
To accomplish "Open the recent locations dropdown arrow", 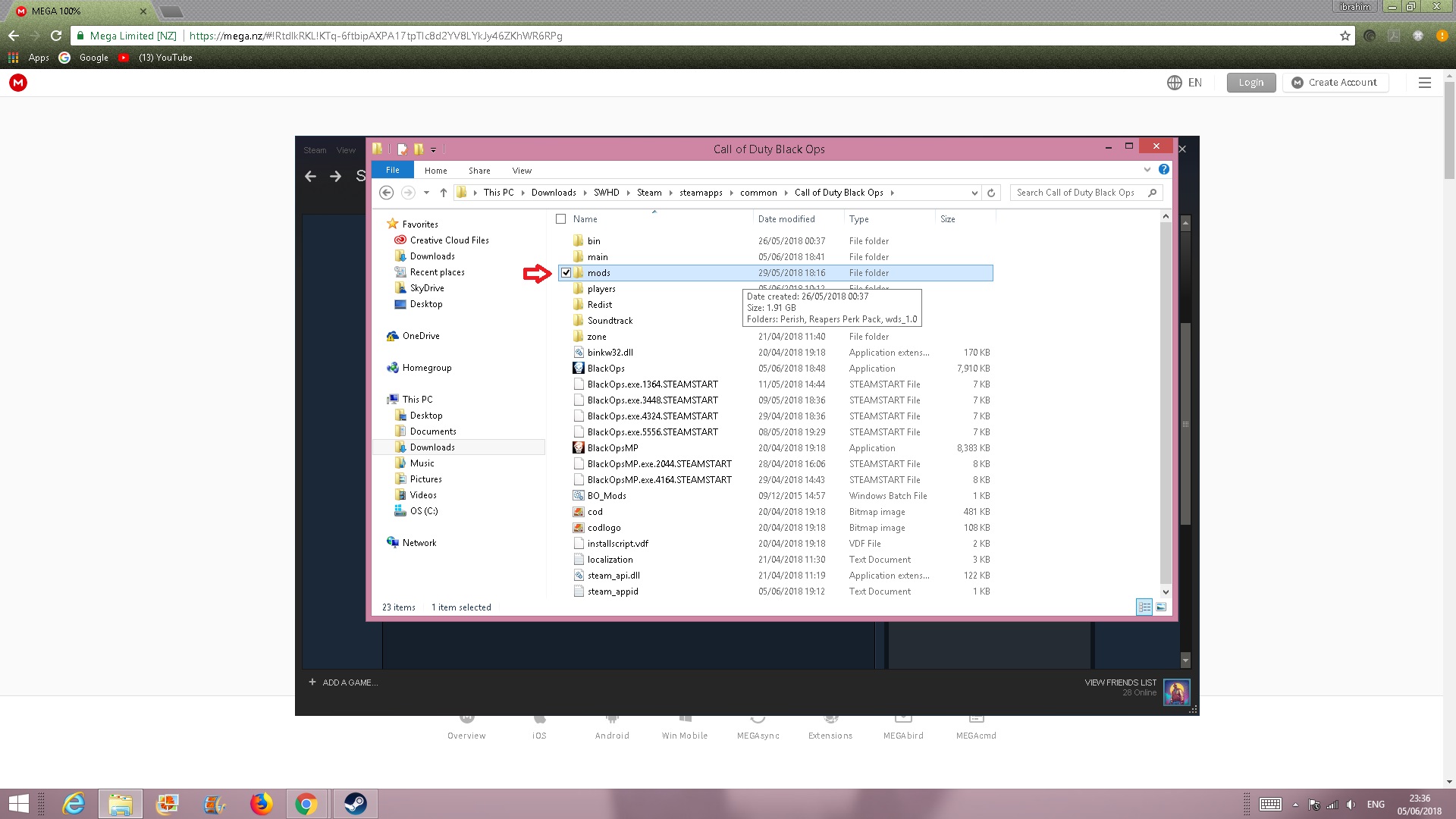I will click(x=426, y=193).
